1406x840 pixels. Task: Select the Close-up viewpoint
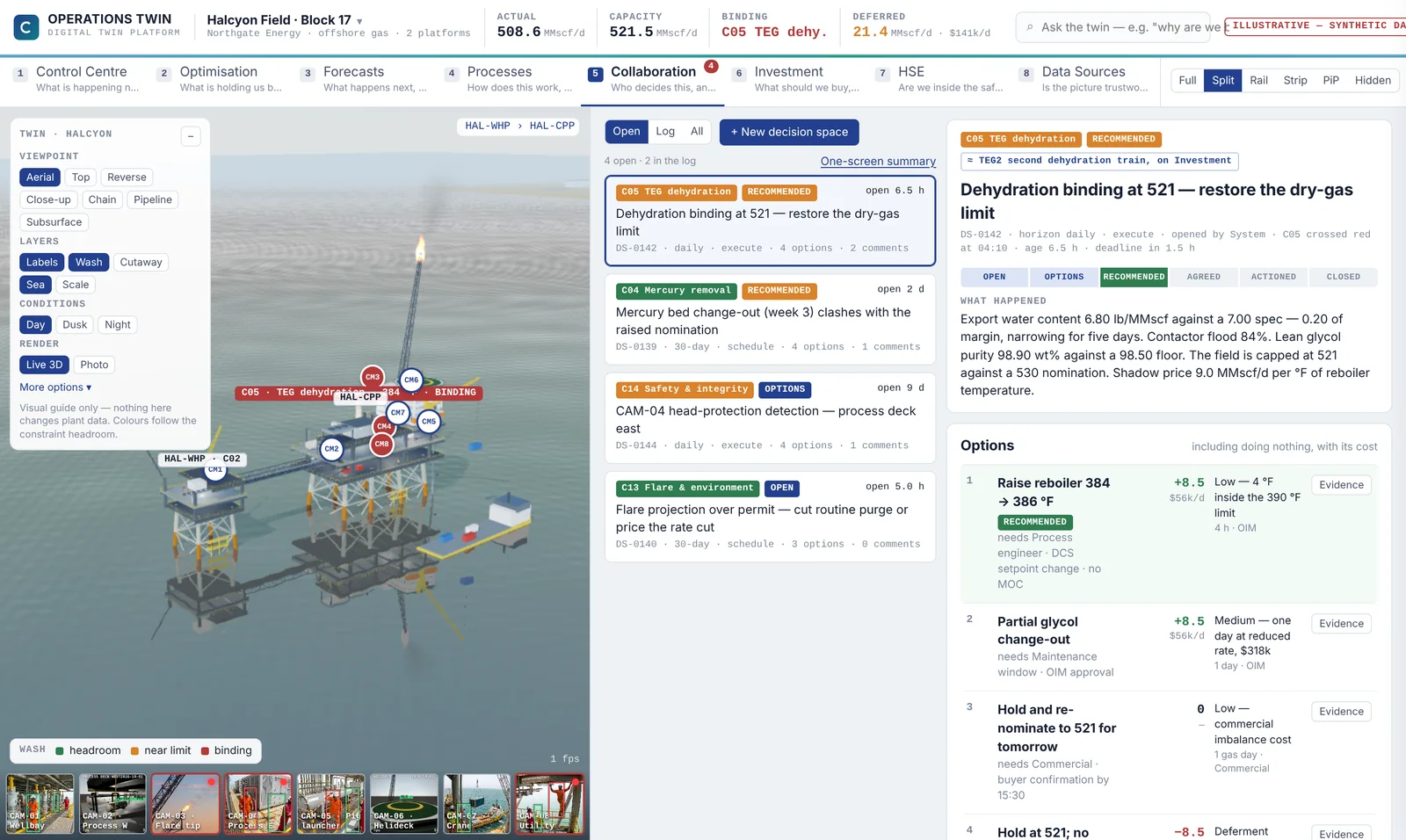(x=48, y=200)
